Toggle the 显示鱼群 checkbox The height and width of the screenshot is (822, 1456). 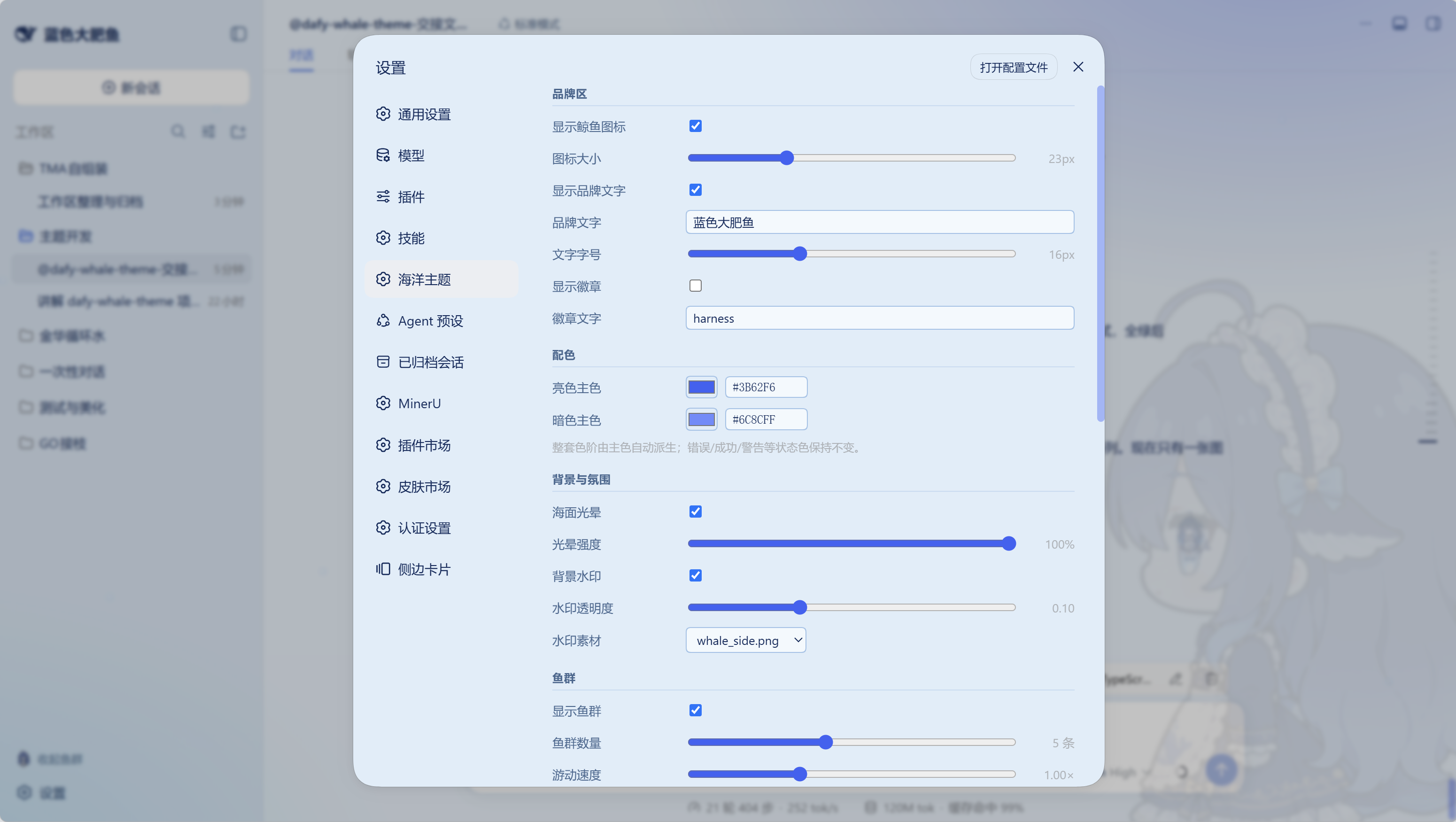tap(695, 711)
